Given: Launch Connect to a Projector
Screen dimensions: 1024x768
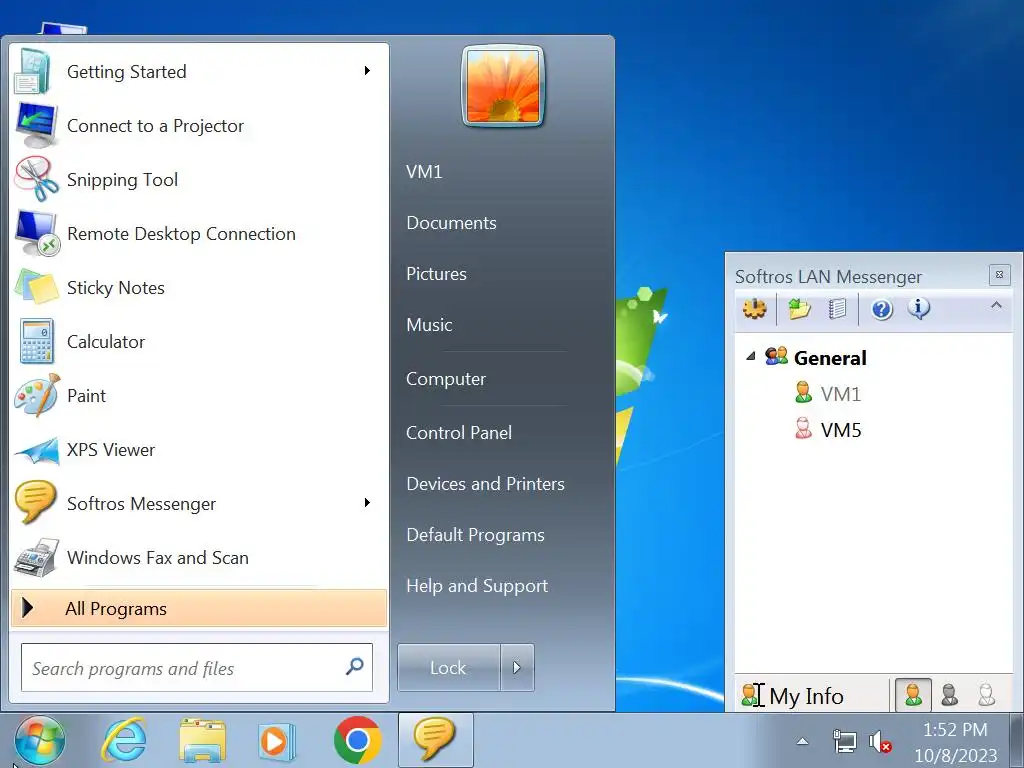Looking at the screenshot, I should 199,125.
